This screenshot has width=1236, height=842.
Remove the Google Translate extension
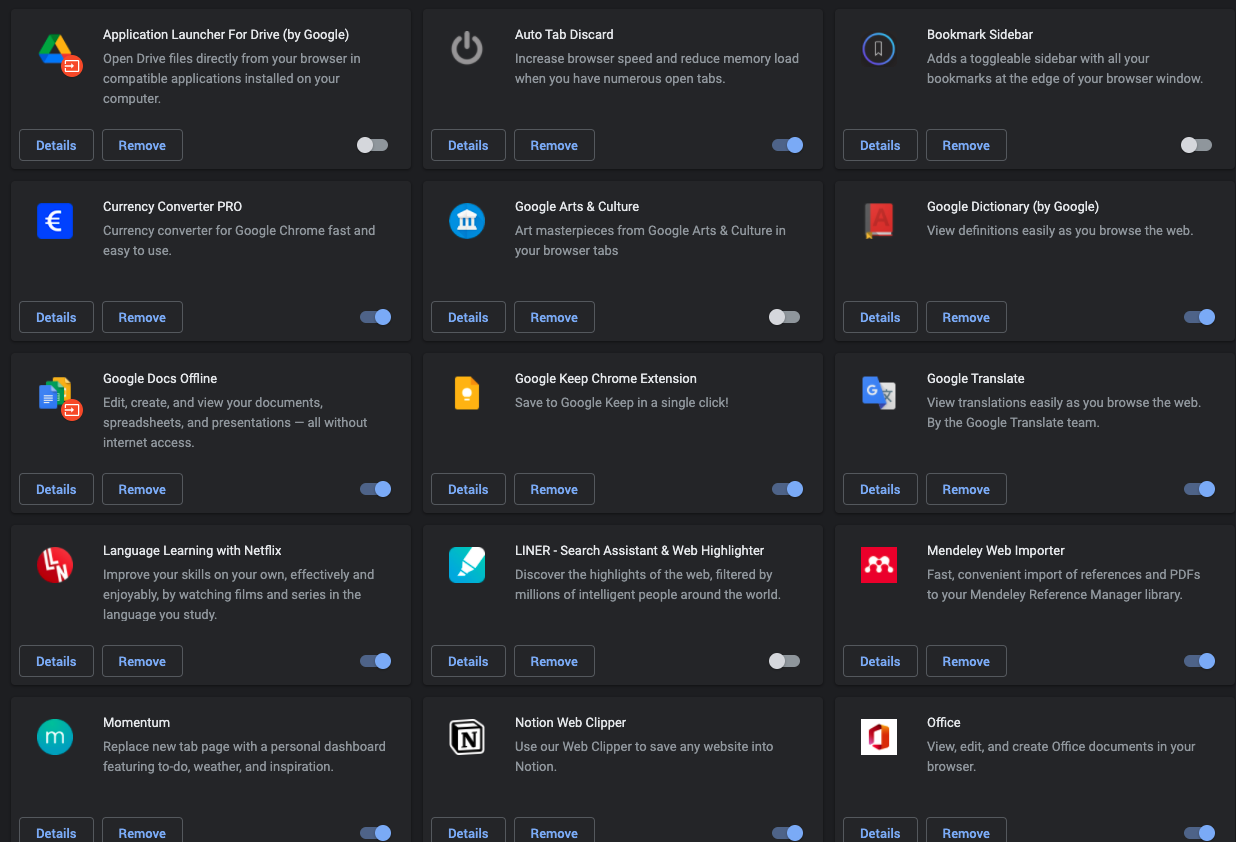[966, 489]
